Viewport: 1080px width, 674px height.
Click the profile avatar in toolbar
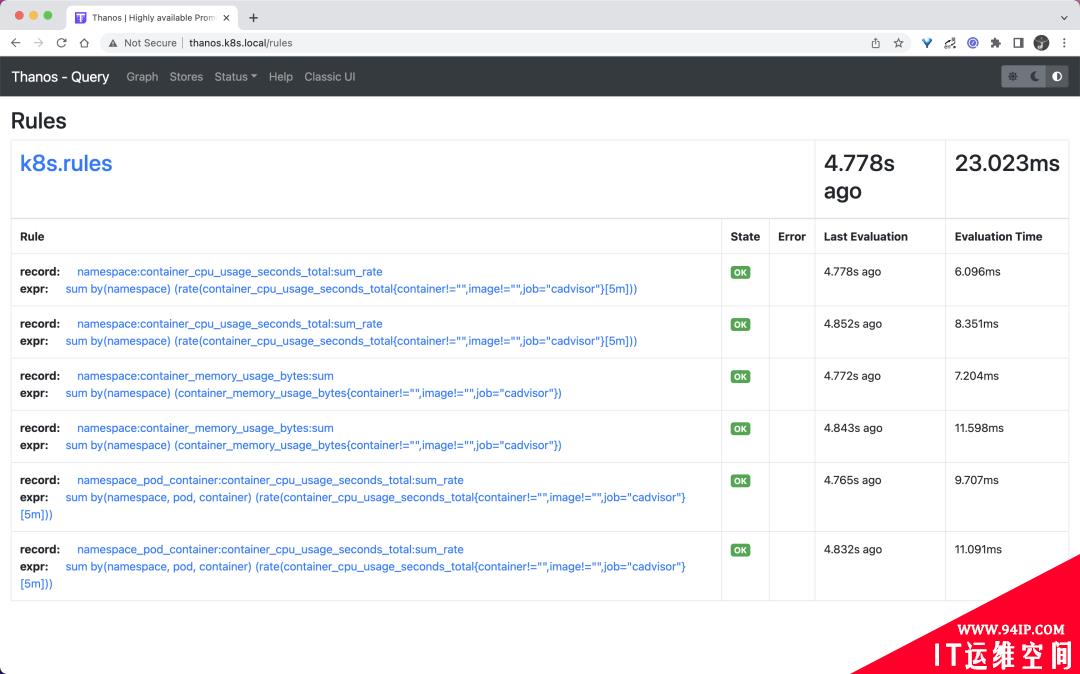point(1041,43)
